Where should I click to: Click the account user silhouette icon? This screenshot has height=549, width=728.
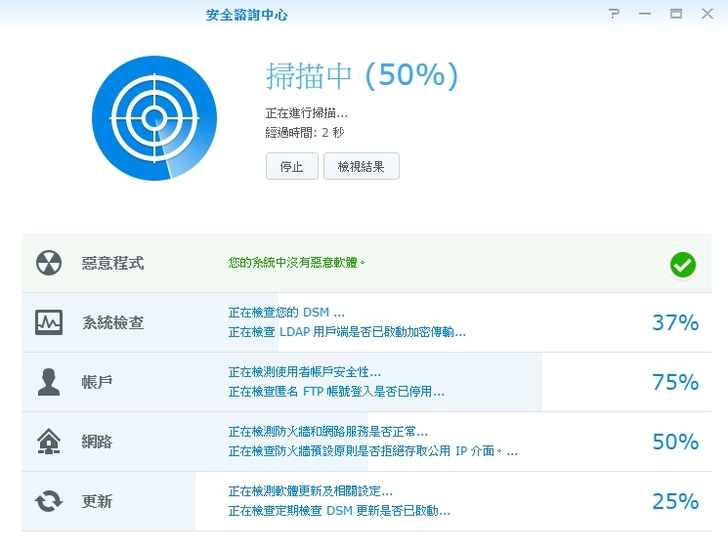tap(48, 382)
